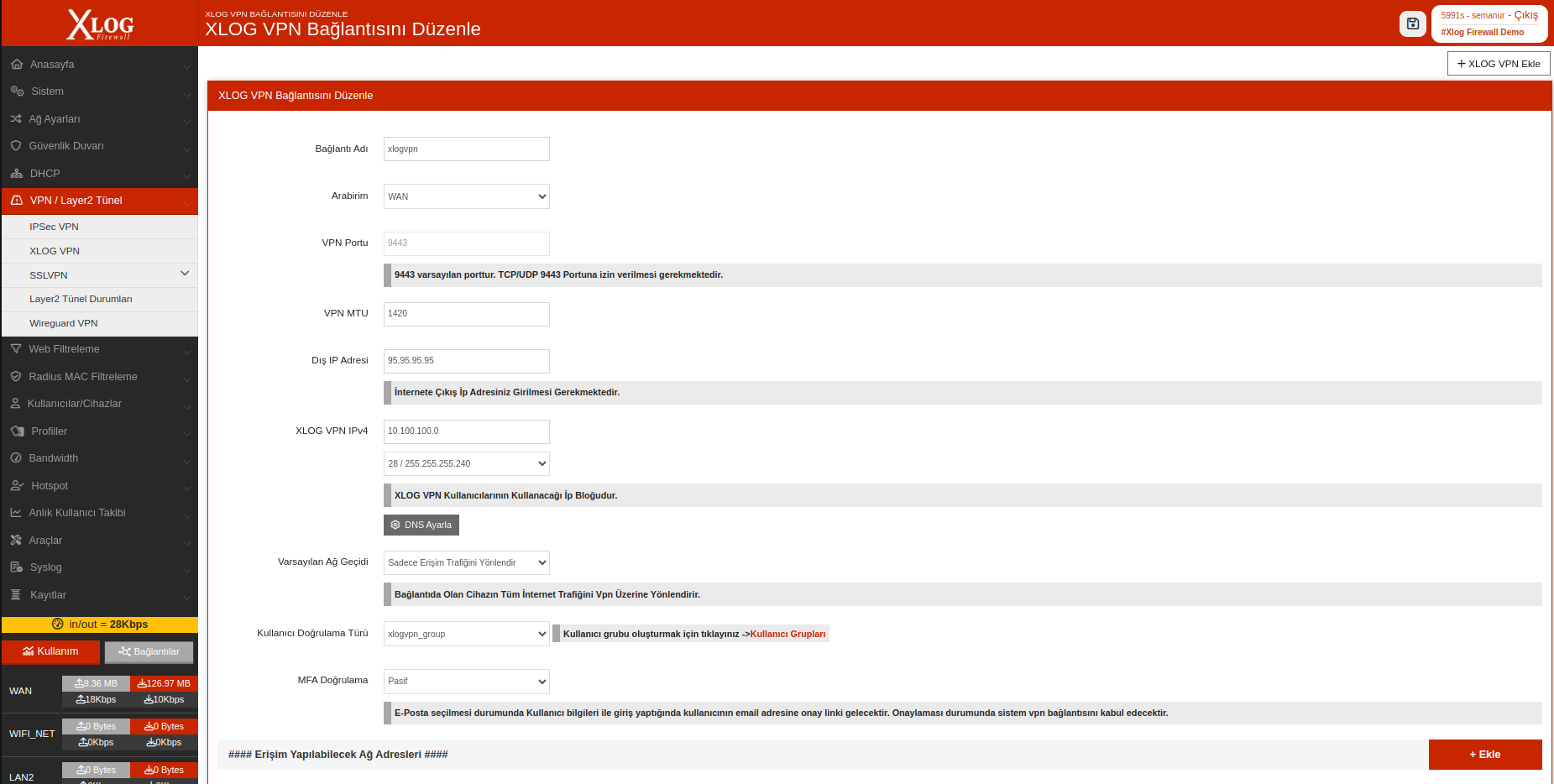Click the Syslog icon
The width and height of the screenshot is (1554, 784).
[16, 567]
